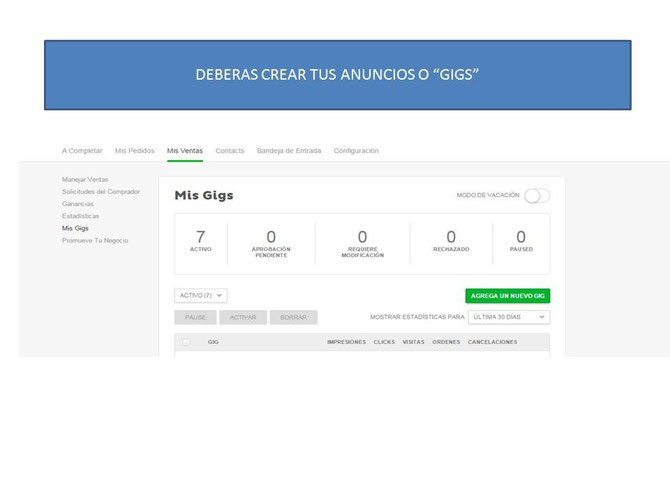Click the Mis Gigs heading
Image resolution: width=670 pixels, height=503 pixels.
click(204, 195)
